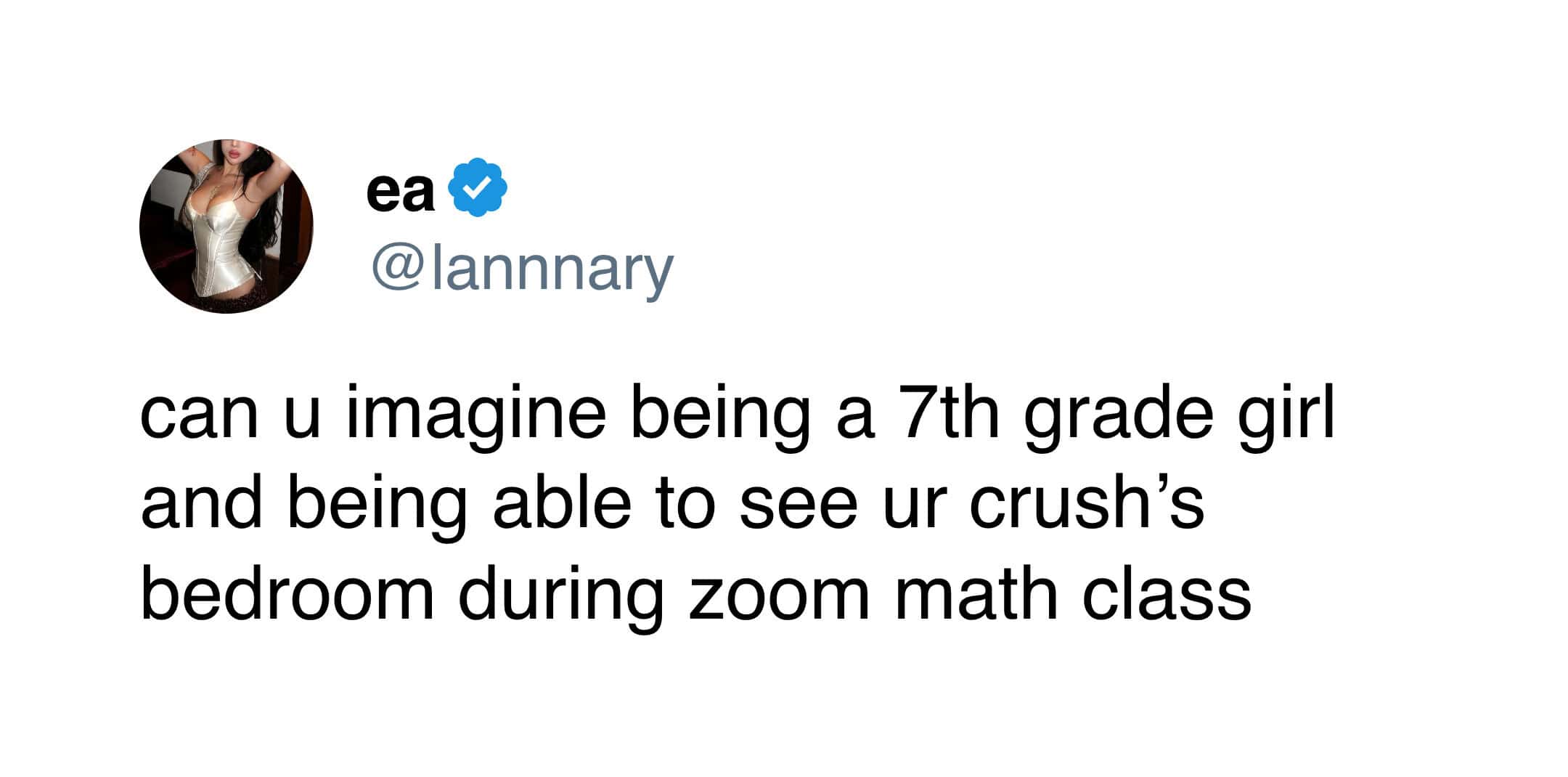Click the word "math" in the tweet
The image size is (1568, 777).
(976, 595)
